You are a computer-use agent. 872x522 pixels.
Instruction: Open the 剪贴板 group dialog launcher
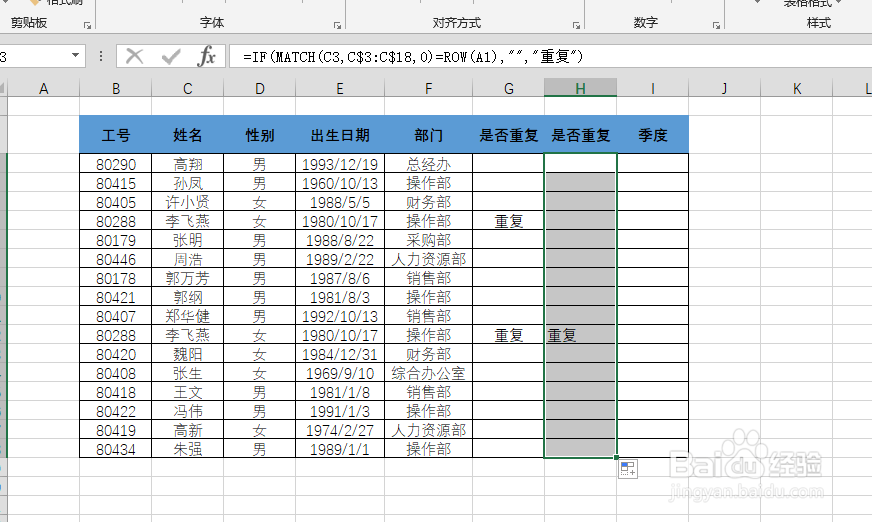(87, 25)
